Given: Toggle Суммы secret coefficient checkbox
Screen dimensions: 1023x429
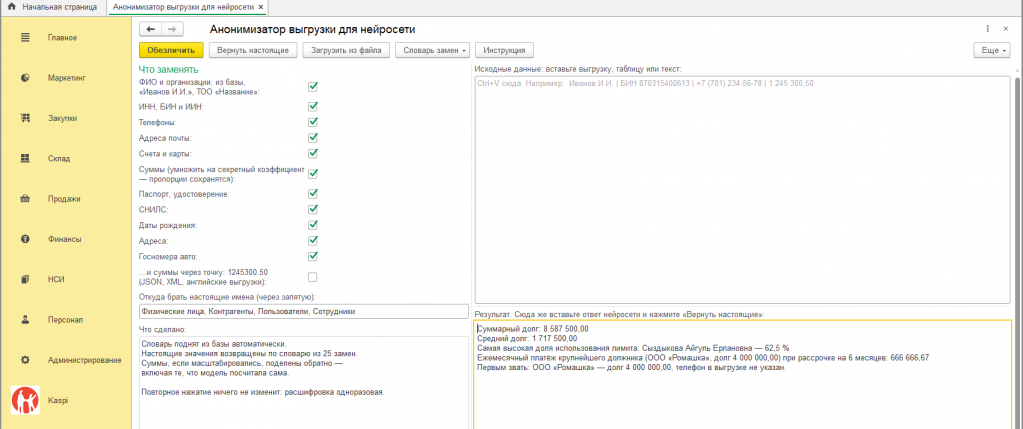Looking at the screenshot, I should [313, 173].
